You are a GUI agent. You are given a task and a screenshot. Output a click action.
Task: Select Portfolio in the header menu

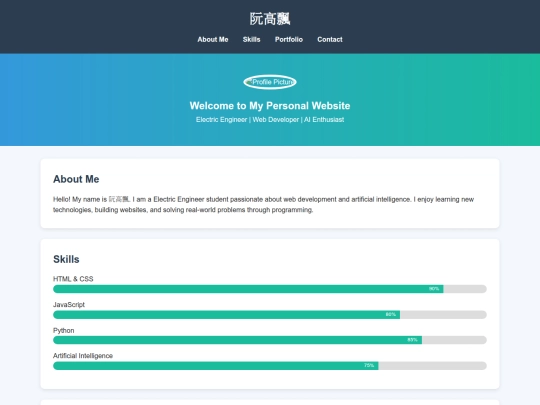[289, 40]
